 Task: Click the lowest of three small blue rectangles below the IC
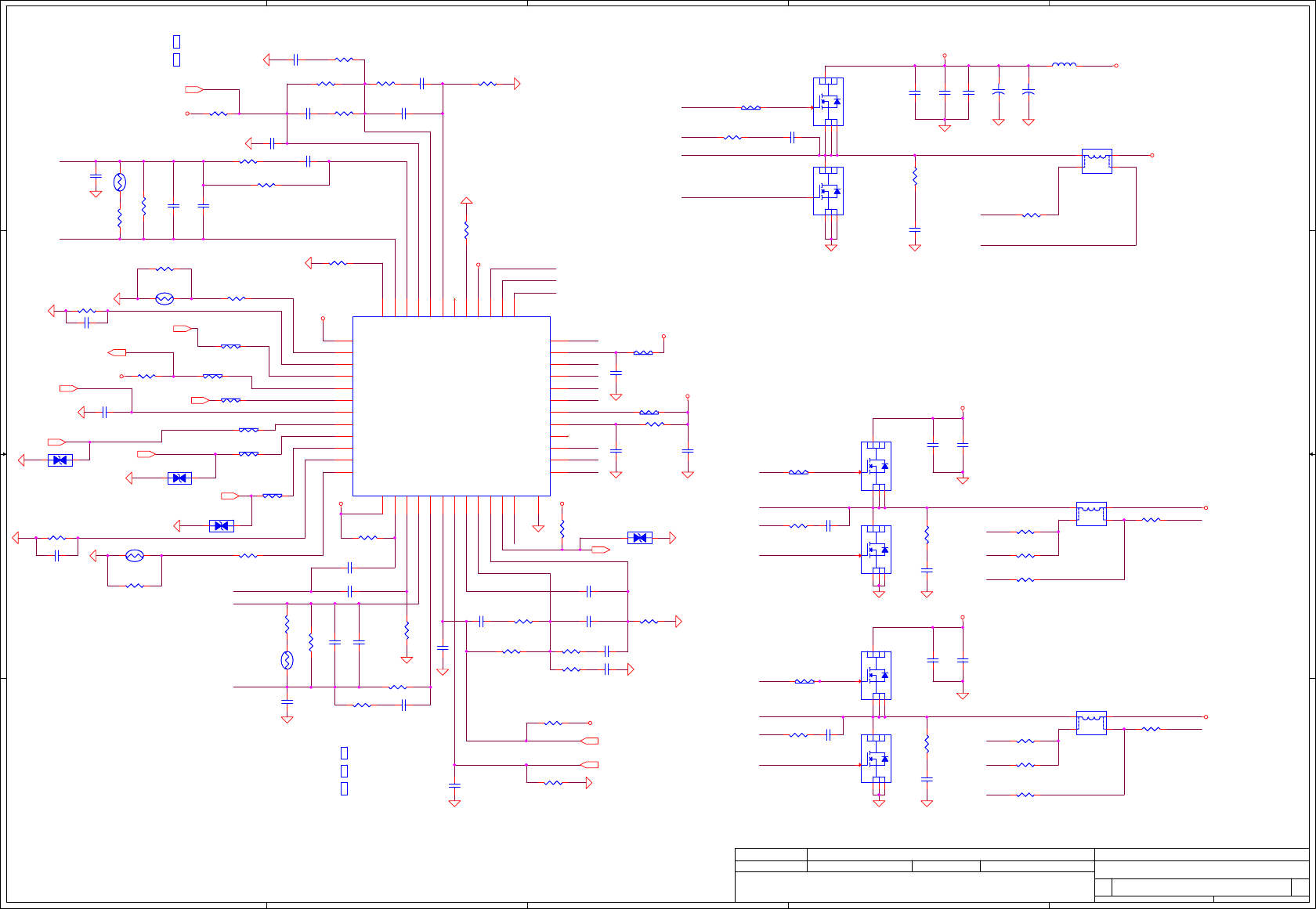[344, 788]
